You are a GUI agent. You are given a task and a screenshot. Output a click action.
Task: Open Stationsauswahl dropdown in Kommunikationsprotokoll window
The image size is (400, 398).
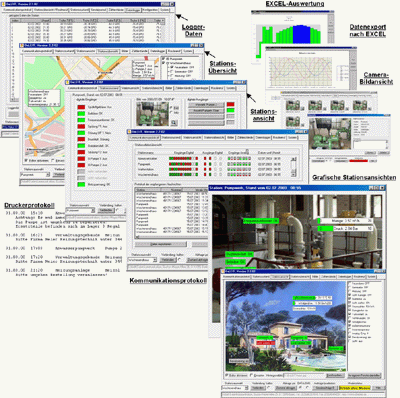155,260
